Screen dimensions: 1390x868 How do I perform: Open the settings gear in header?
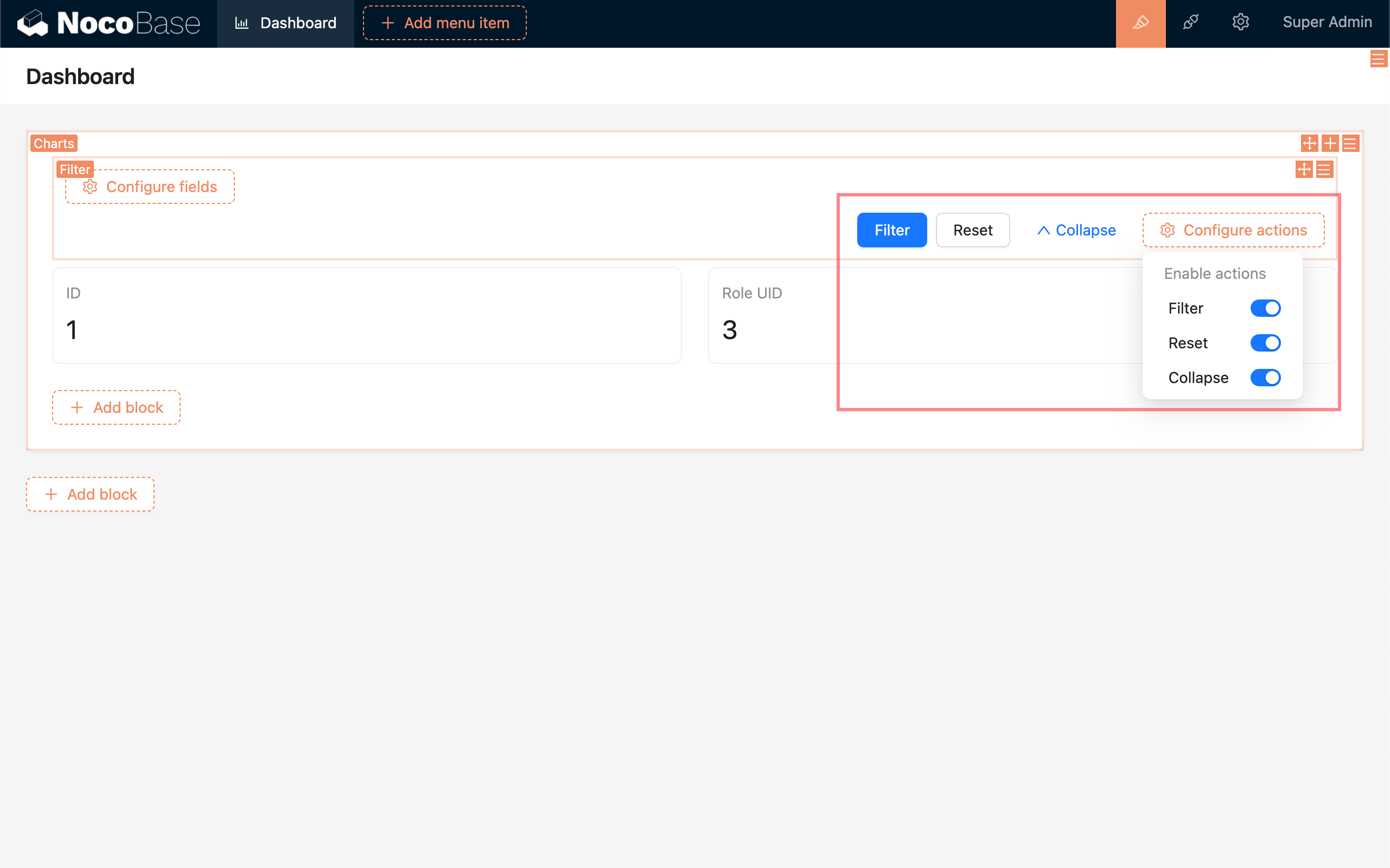pyautogui.click(x=1240, y=23)
